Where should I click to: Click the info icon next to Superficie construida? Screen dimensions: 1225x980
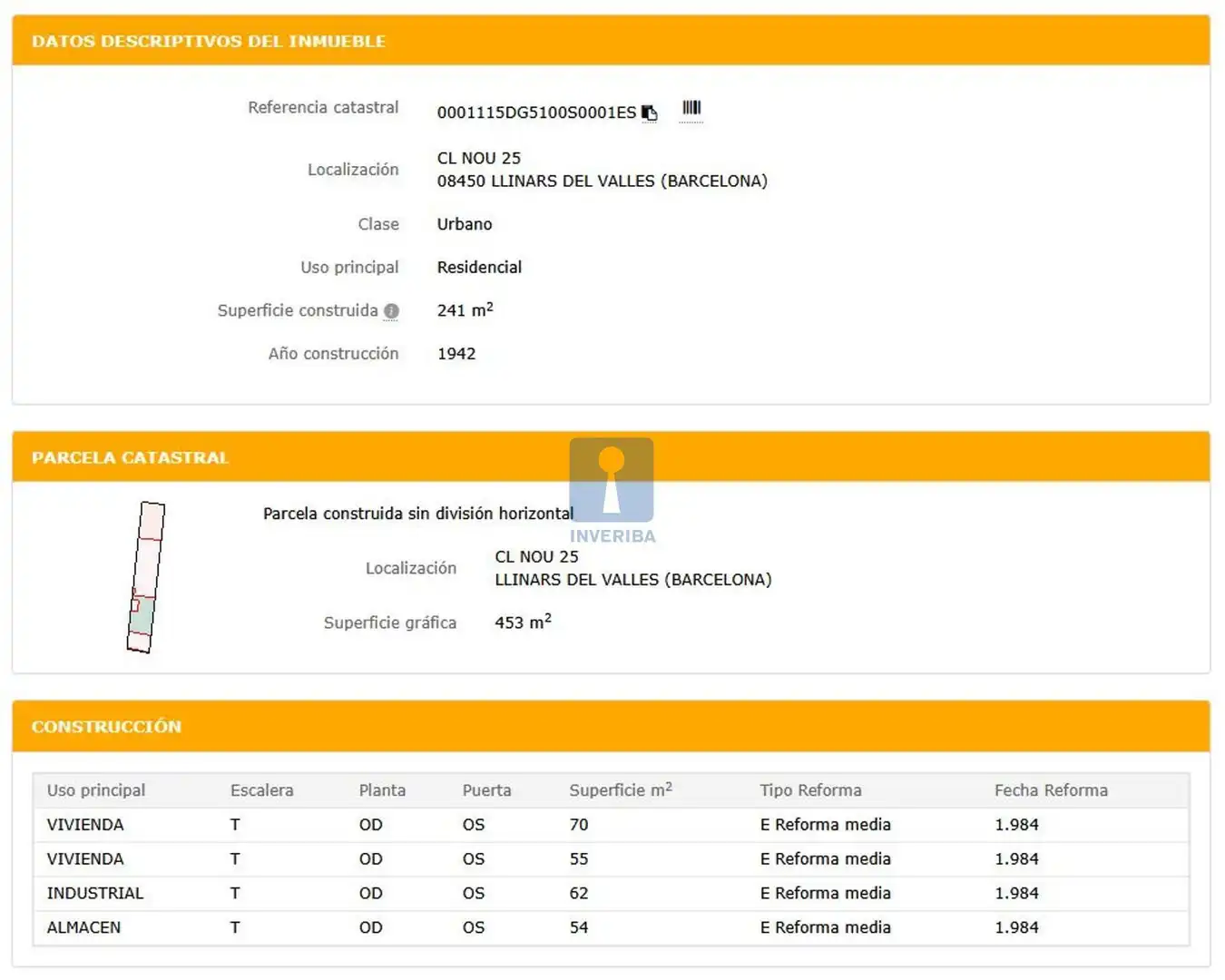coord(391,311)
